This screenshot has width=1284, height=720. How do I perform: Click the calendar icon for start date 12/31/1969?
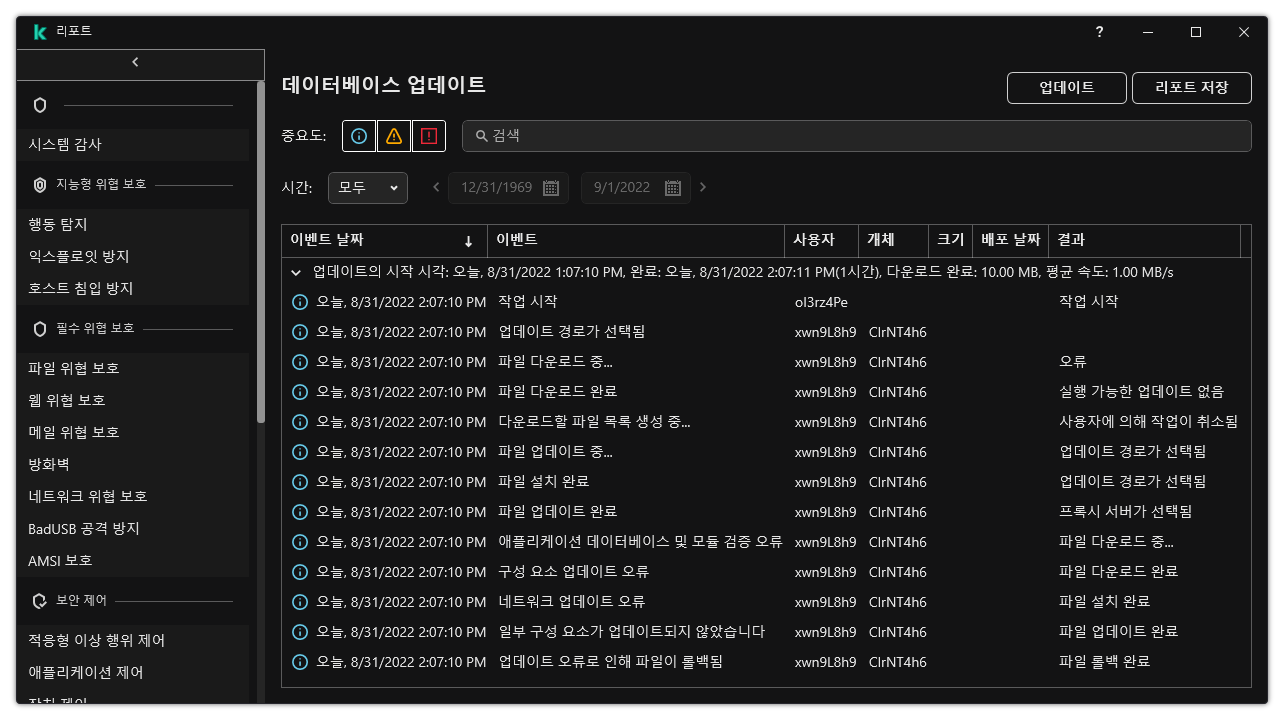(550, 188)
